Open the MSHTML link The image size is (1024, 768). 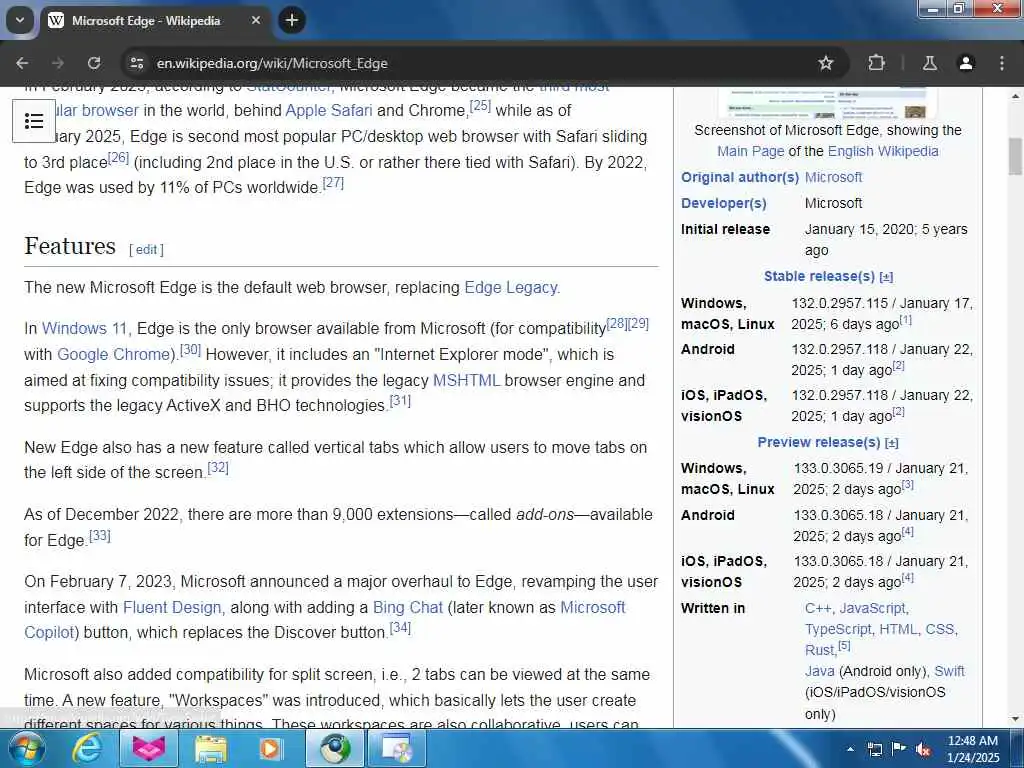pyautogui.click(x=466, y=380)
